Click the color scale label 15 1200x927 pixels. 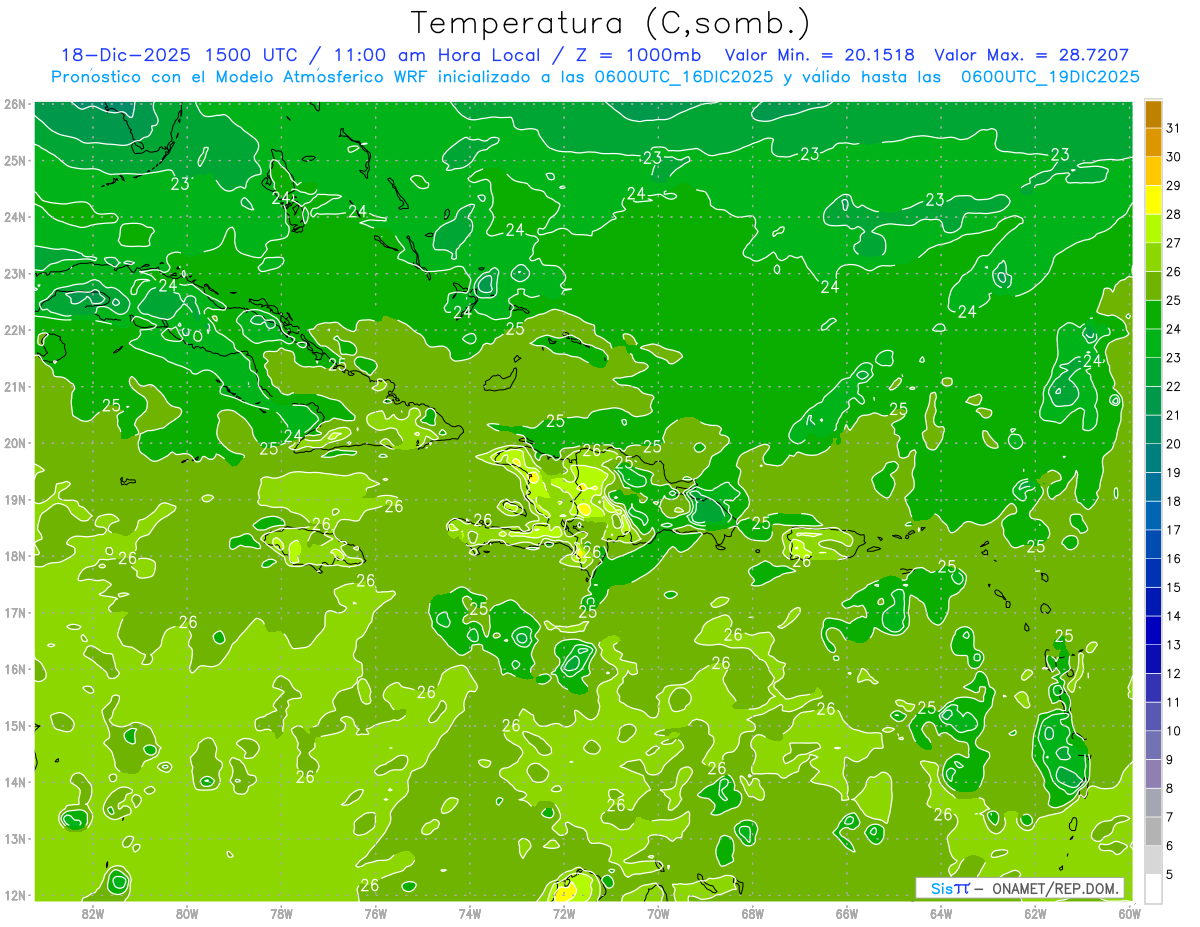pos(1173,587)
